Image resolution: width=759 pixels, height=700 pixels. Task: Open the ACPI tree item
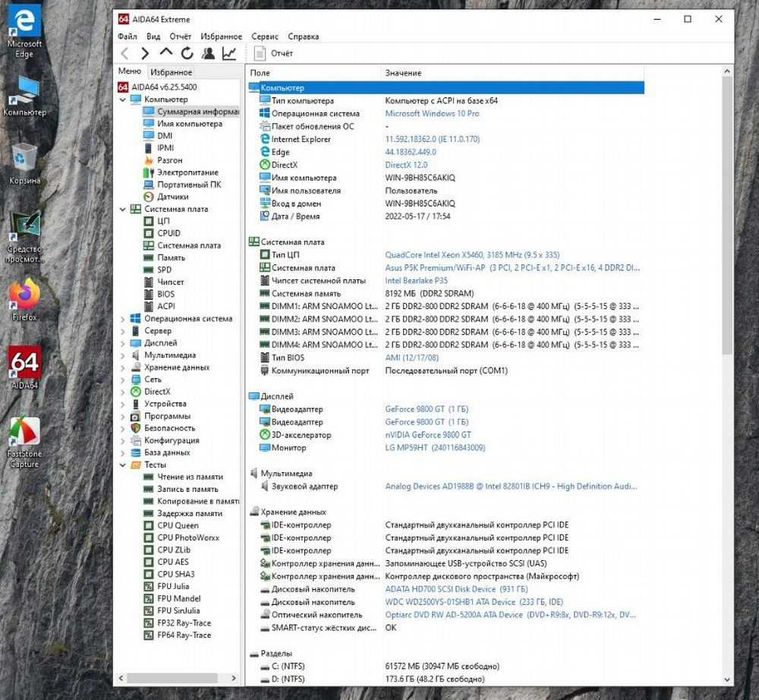pos(166,306)
